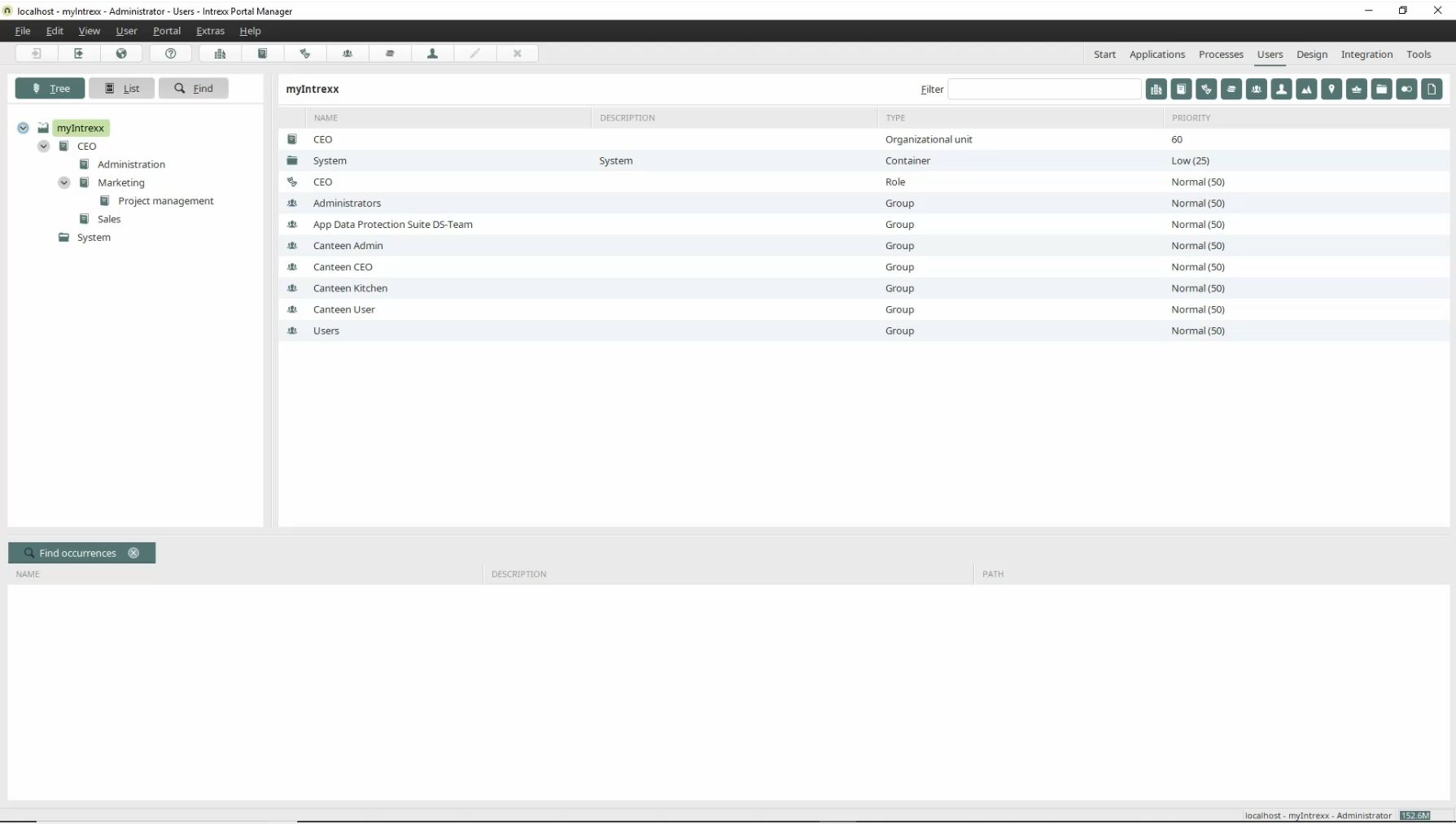Image resolution: width=1456 pixels, height=824 pixels.
Task: Toggle location pin filter button
Action: (x=1331, y=89)
